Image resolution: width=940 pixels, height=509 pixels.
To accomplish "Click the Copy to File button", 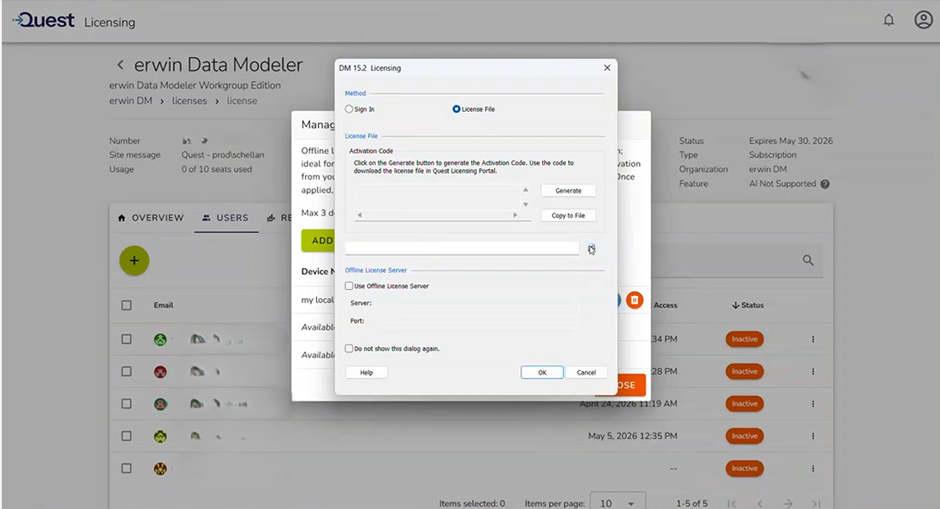I will pyautogui.click(x=568, y=215).
